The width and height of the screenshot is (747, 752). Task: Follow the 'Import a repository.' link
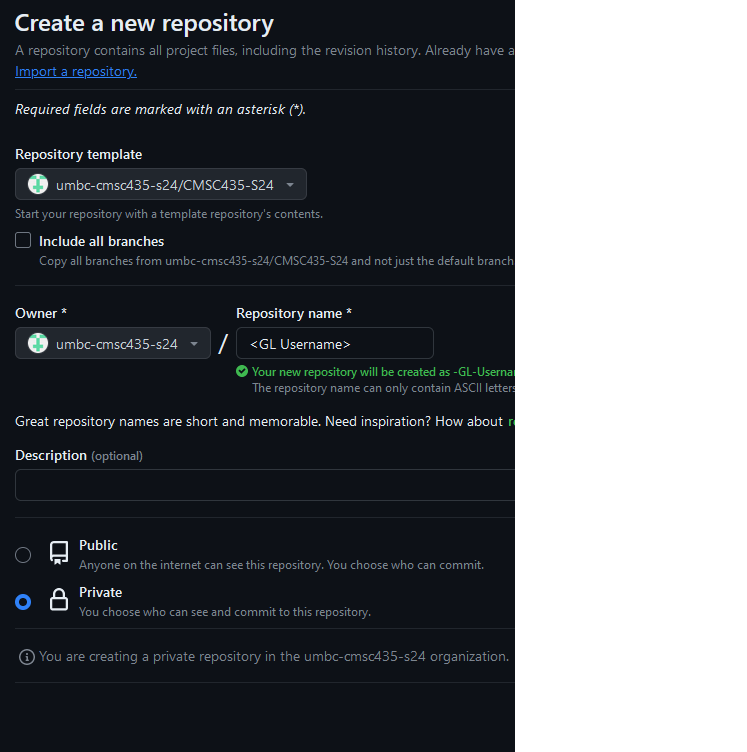76,71
